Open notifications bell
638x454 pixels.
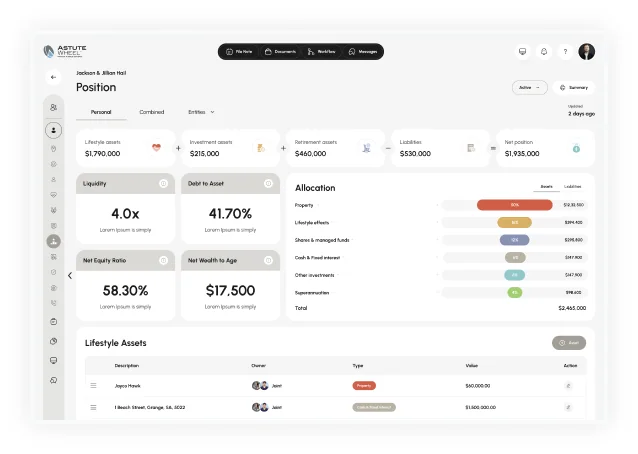pyautogui.click(x=544, y=52)
